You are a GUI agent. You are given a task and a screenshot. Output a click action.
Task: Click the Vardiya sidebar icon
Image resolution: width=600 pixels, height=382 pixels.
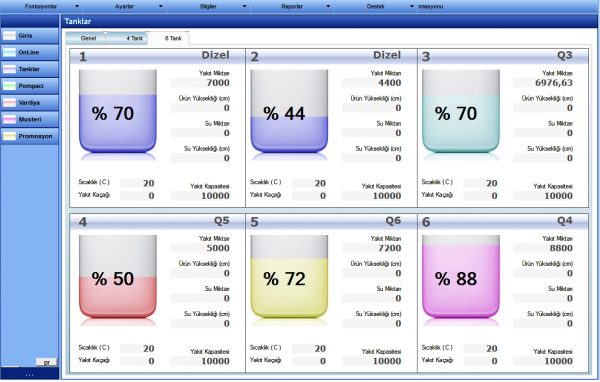[9, 103]
